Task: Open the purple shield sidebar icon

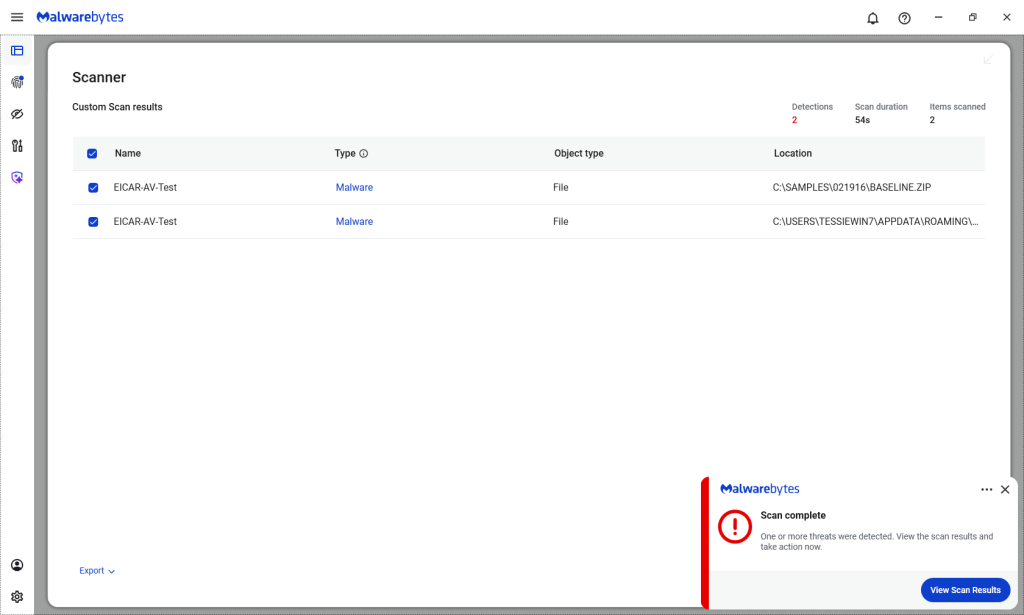Action: [x=17, y=177]
